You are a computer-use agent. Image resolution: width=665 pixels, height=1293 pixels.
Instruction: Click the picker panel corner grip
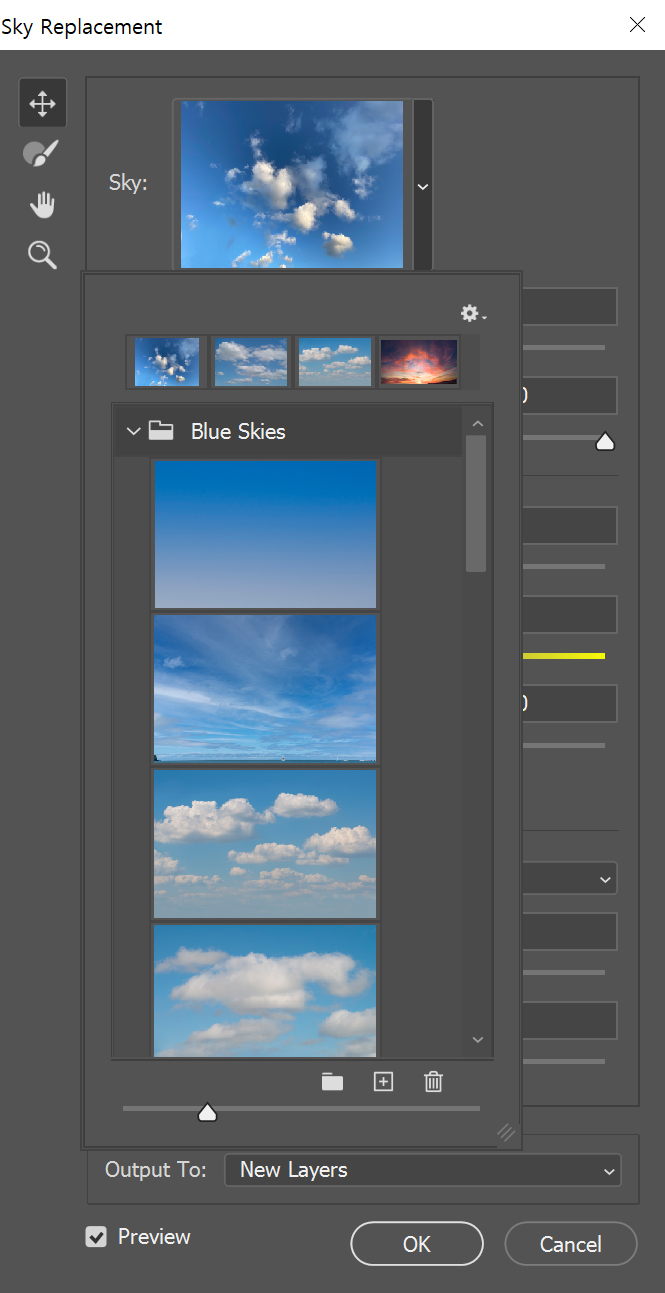pos(506,1132)
